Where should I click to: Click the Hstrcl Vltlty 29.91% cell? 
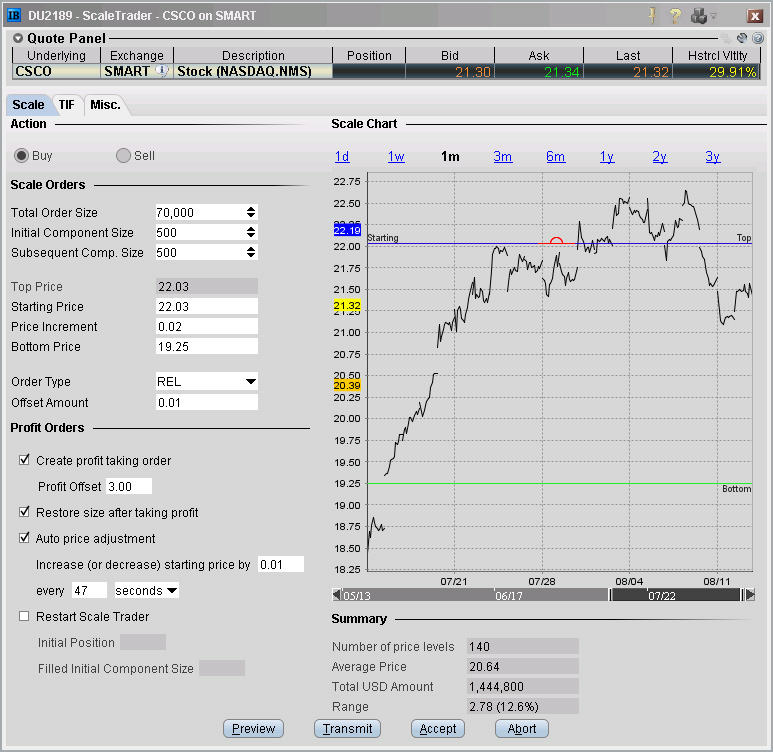point(716,72)
